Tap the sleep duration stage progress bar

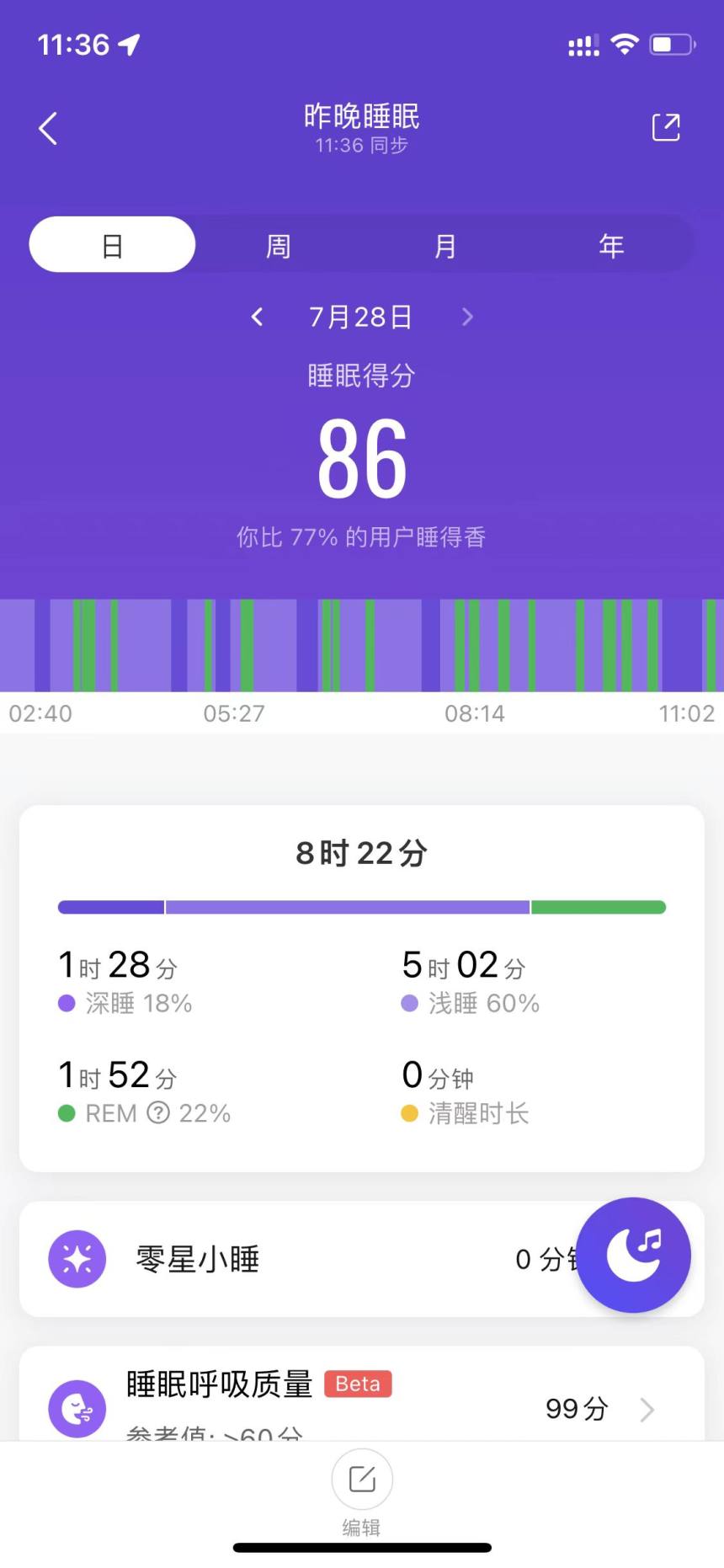[x=362, y=907]
